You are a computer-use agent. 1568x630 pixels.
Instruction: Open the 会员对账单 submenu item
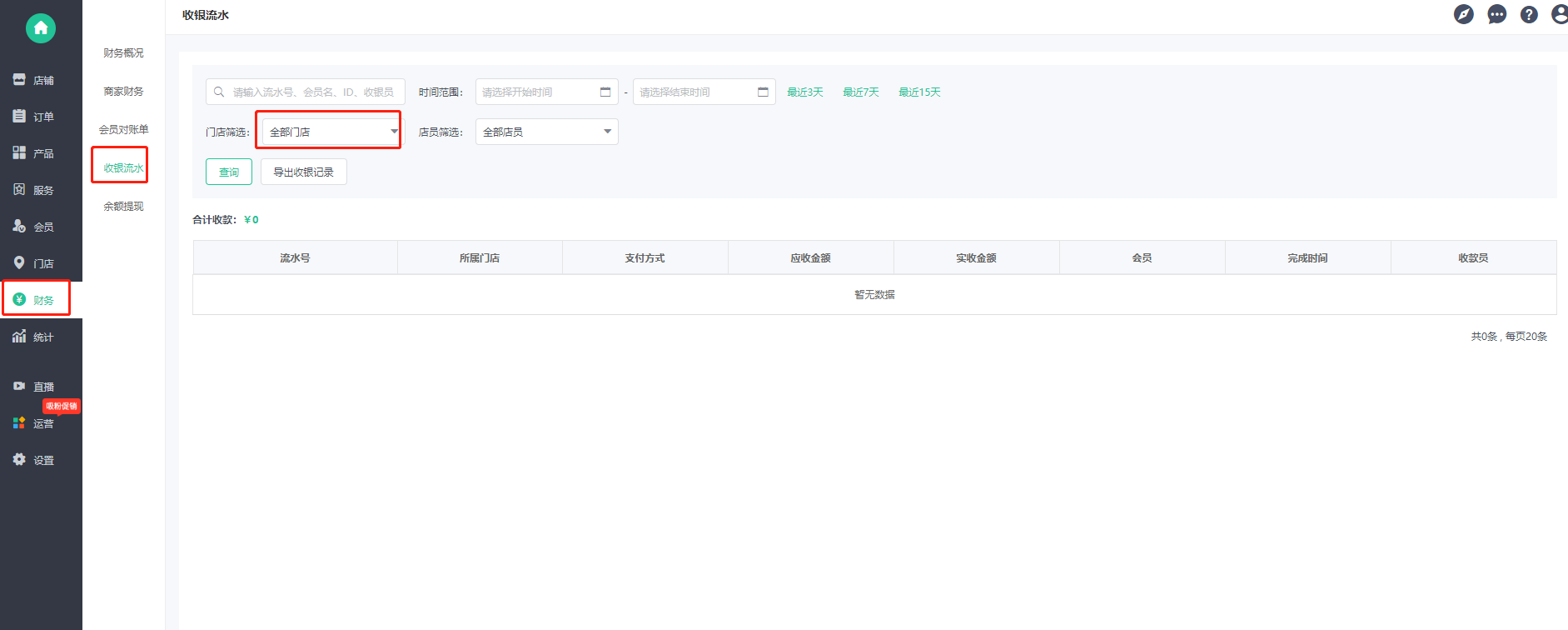coord(123,129)
